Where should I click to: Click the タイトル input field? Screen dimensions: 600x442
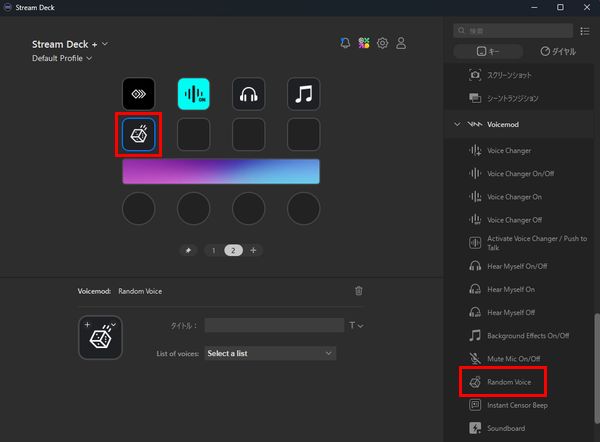[x=274, y=325]
